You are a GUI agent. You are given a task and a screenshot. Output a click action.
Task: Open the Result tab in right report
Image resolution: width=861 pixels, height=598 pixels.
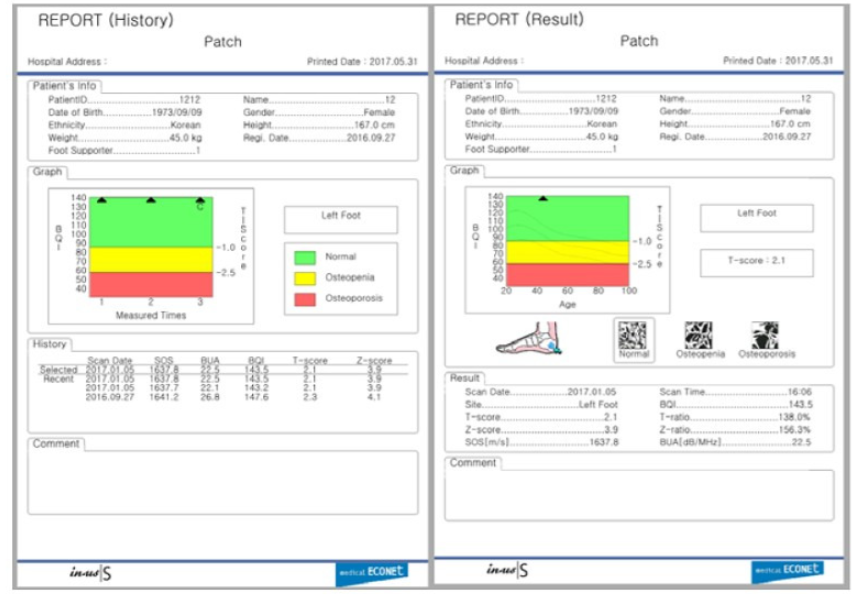point(465,378)
